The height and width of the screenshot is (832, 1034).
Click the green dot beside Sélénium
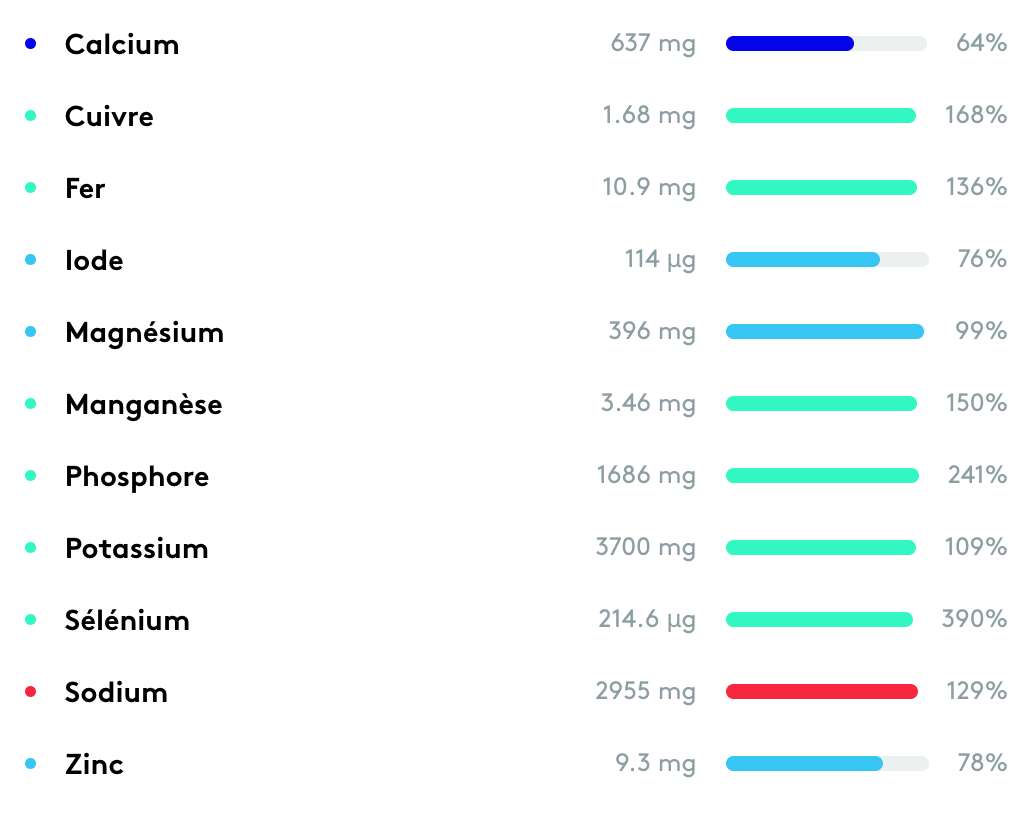click(30, 620)
